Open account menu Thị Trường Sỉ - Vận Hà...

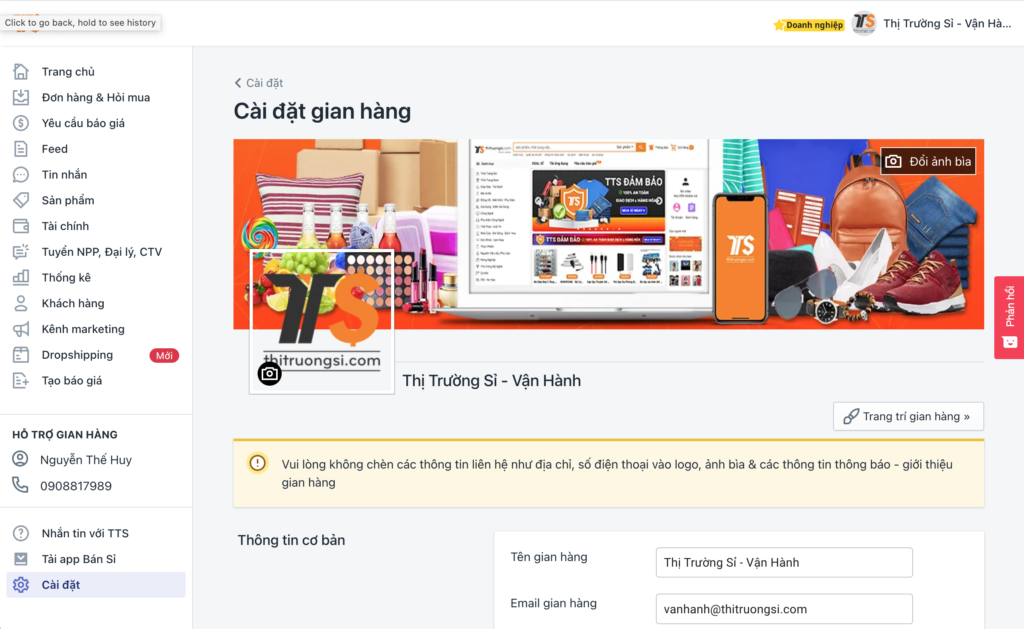[932, 24]
